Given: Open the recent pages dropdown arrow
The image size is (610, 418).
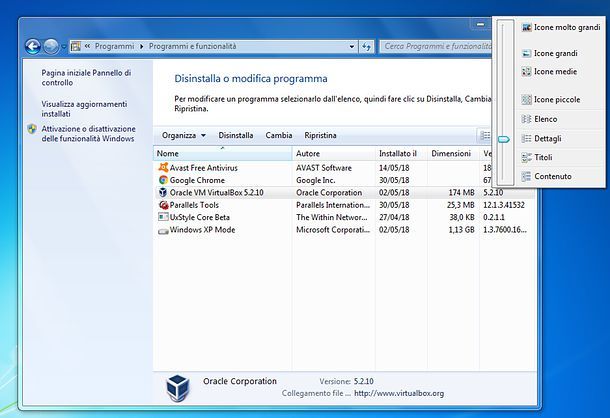Looking at the screenshot, I should (64, 47).
